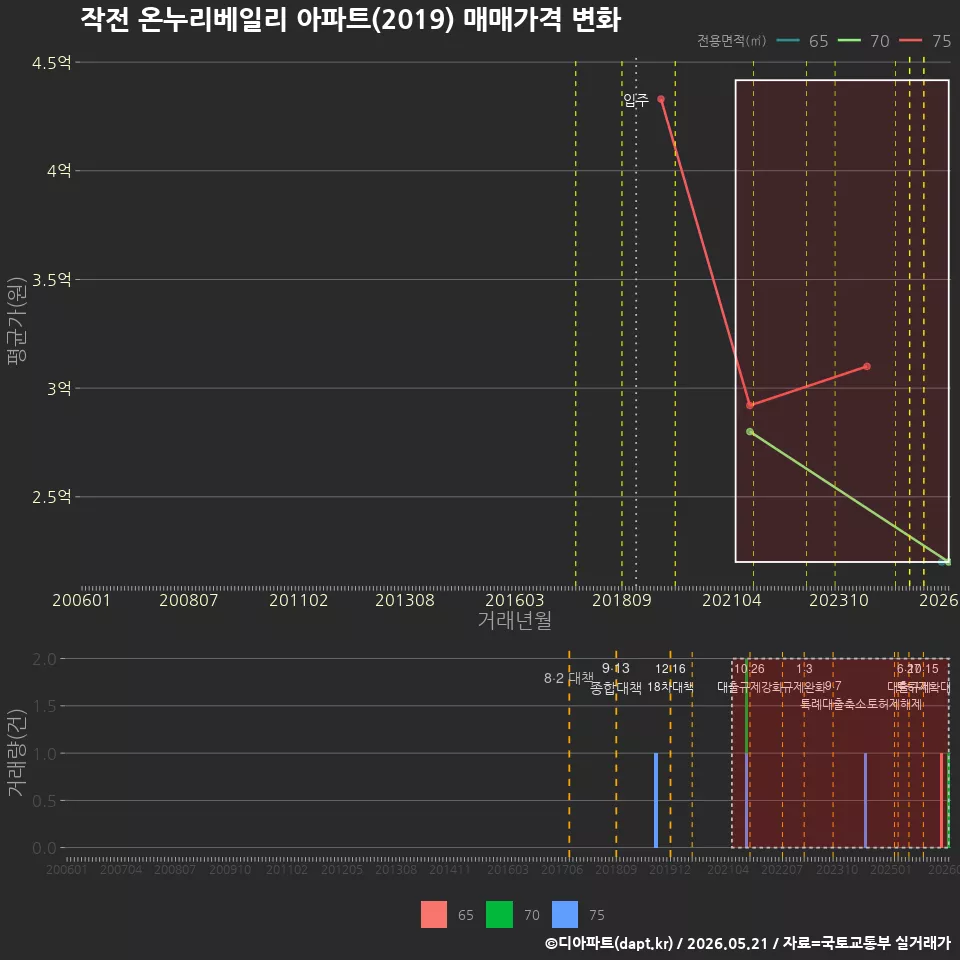
Task: Click the green 70 swatch in bottom legend
Action: [499, 915]
